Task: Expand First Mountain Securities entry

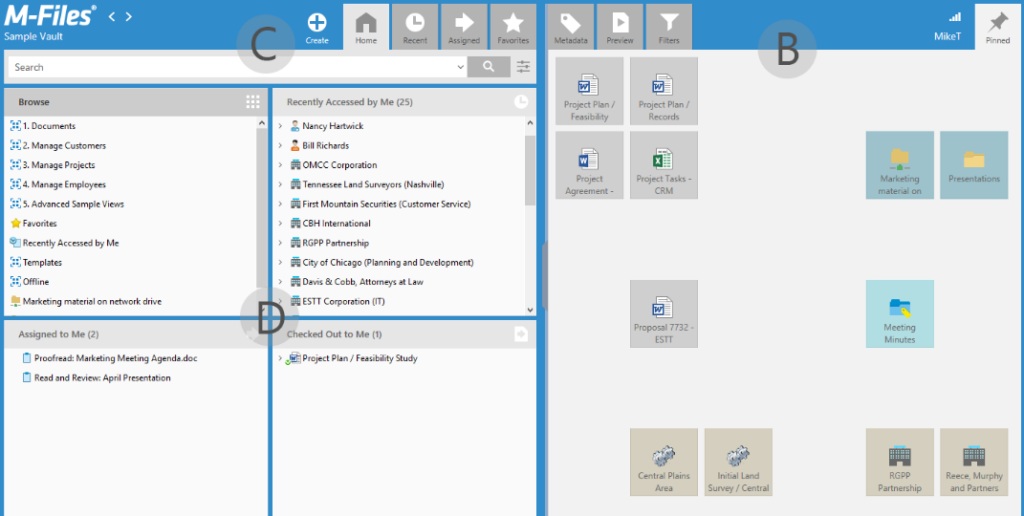Action: 280,204
